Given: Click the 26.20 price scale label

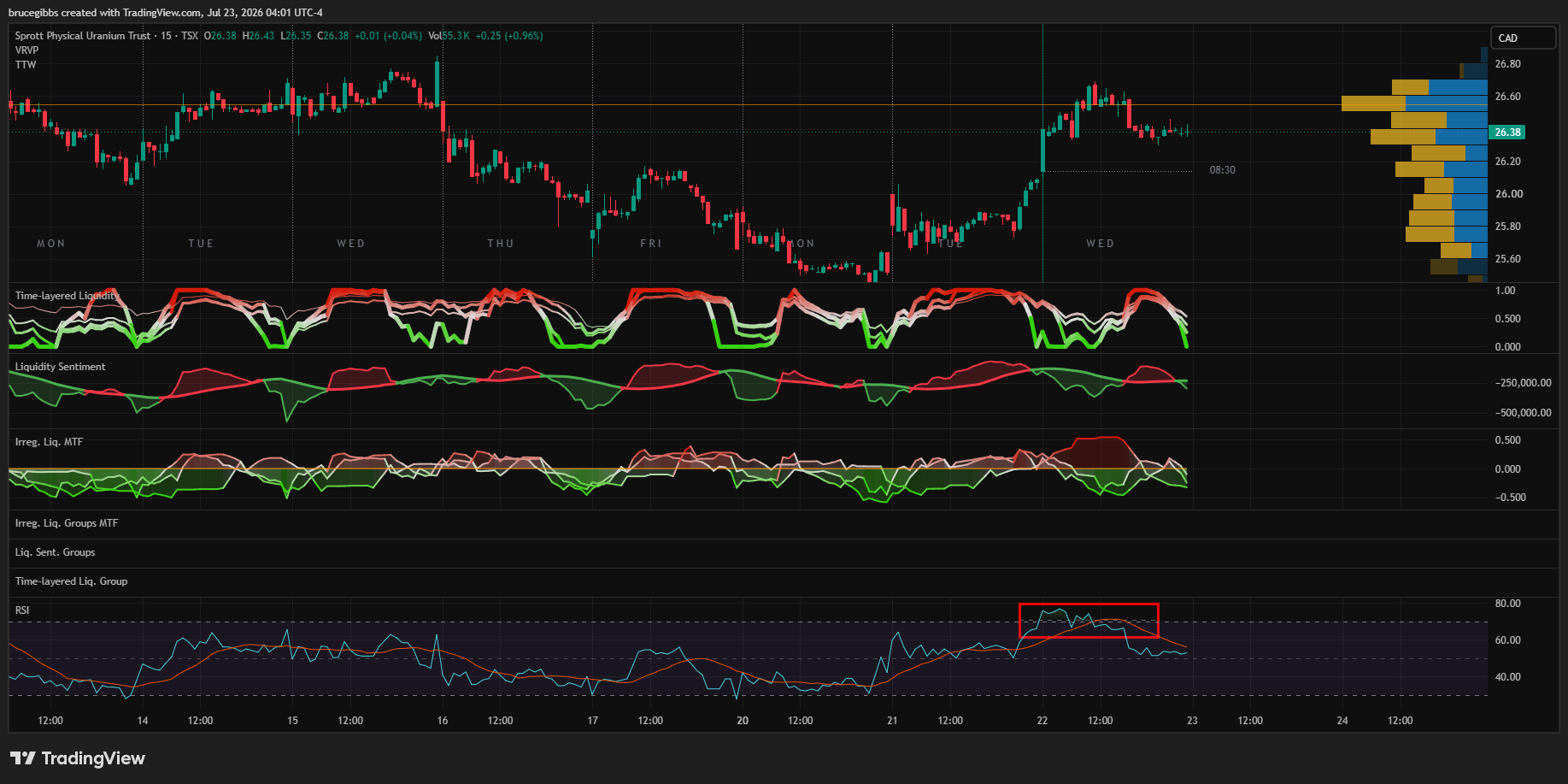Looking at the screenshot, I should pos(1507,162).
